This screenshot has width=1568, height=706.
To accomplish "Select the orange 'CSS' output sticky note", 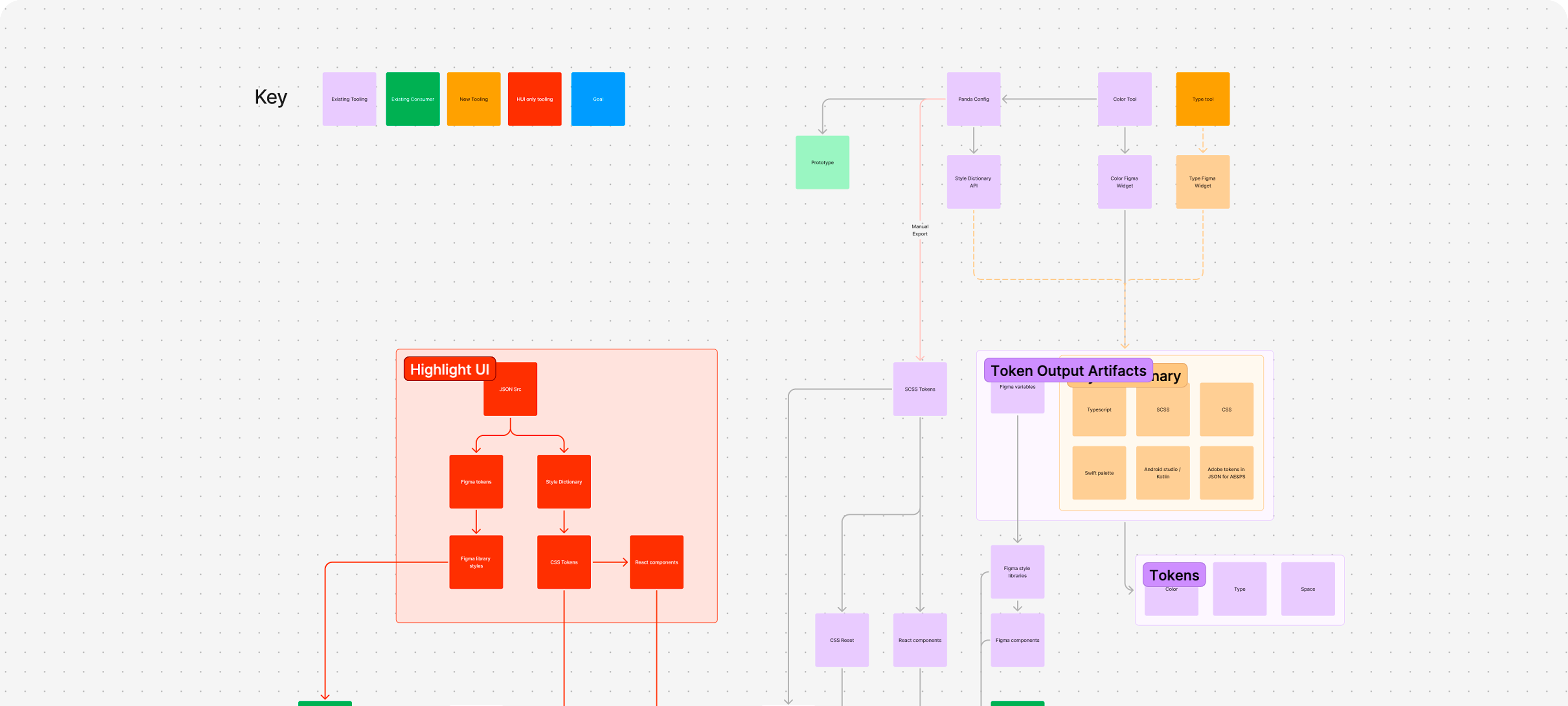I will tap(1226, 410).
